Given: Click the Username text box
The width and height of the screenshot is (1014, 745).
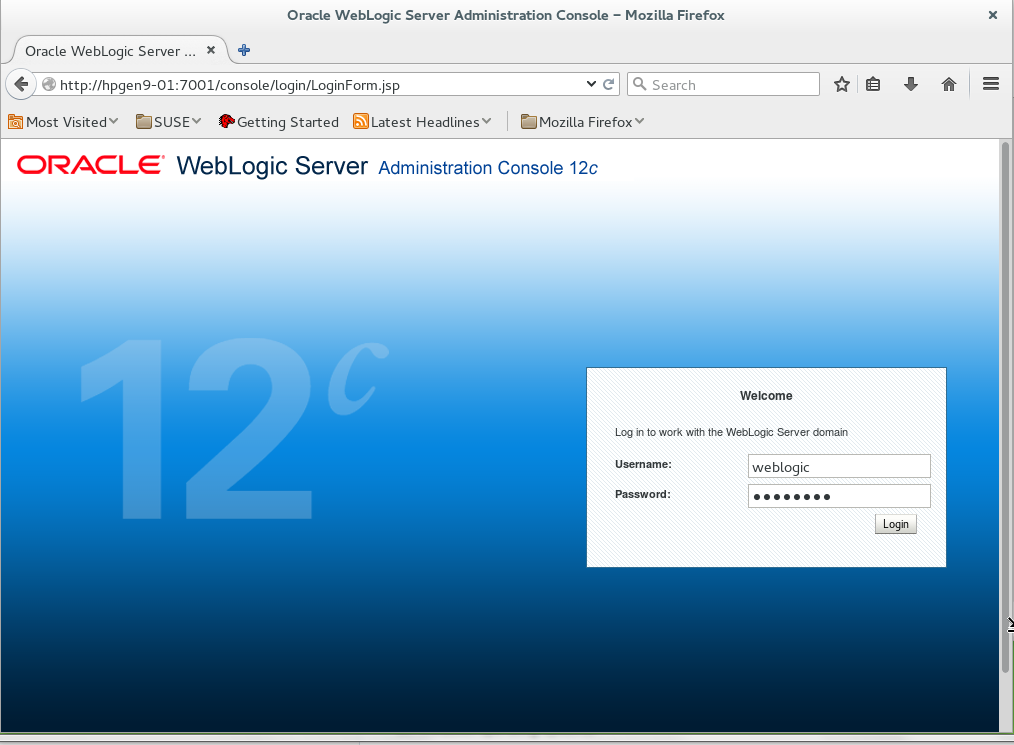Looking at the screenshot, I should coord(838,465).
